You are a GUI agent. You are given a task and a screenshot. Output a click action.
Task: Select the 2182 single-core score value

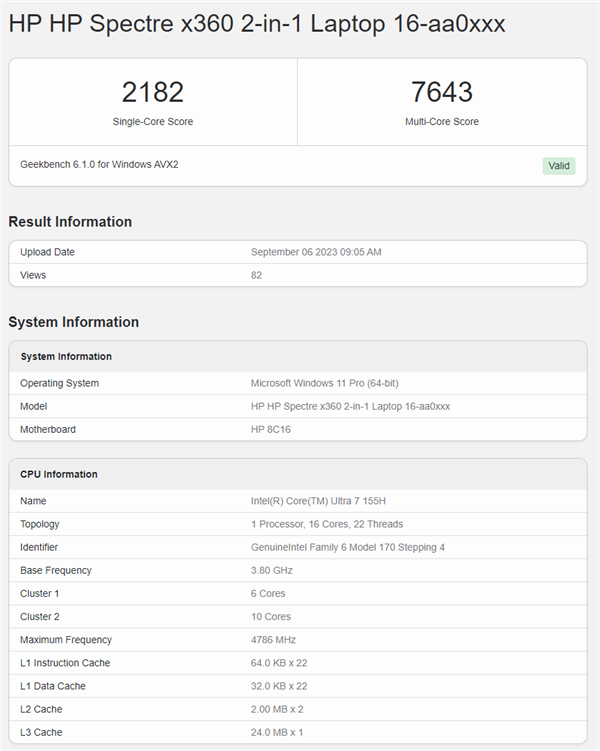(153, 92)
